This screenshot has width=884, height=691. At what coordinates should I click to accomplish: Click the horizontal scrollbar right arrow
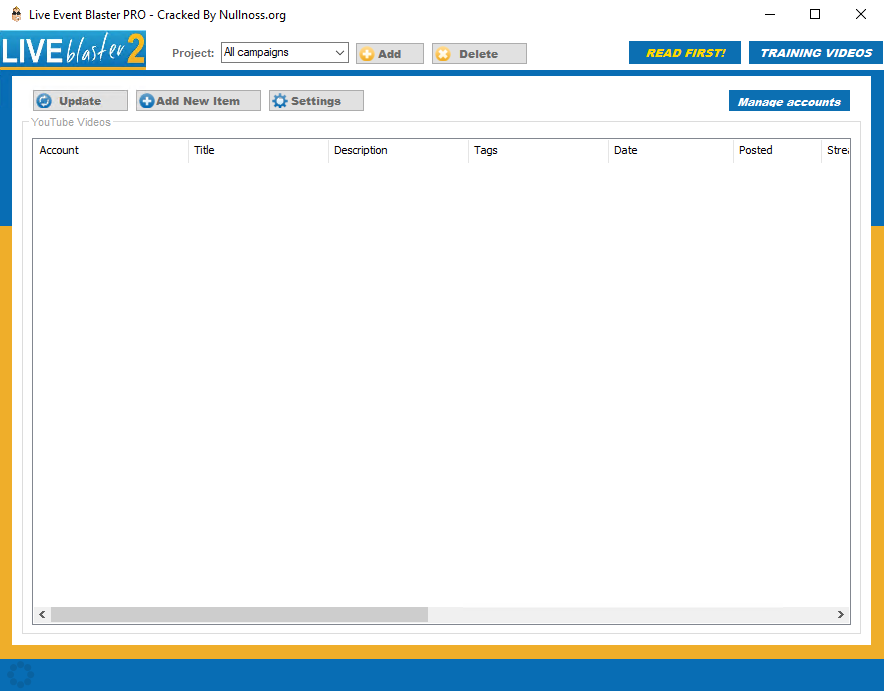[841, 614]
